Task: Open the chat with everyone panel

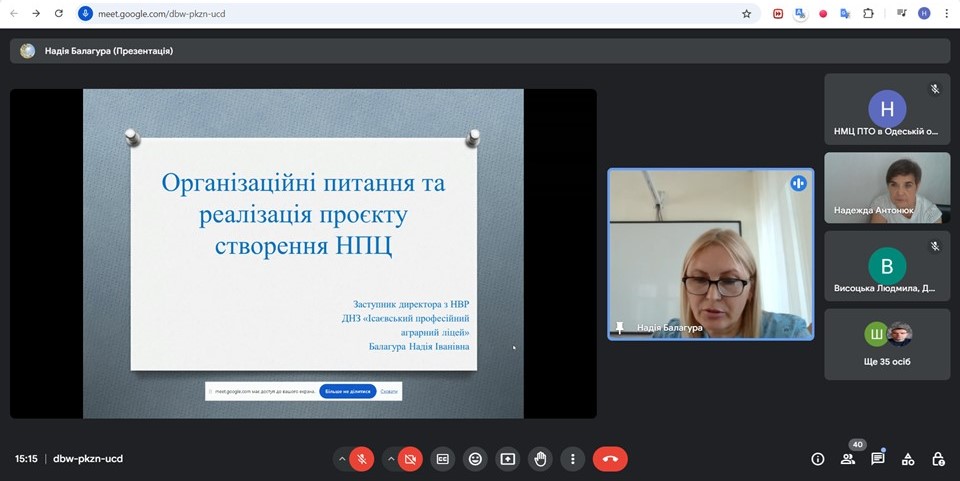Action: [x=878, y=459]
